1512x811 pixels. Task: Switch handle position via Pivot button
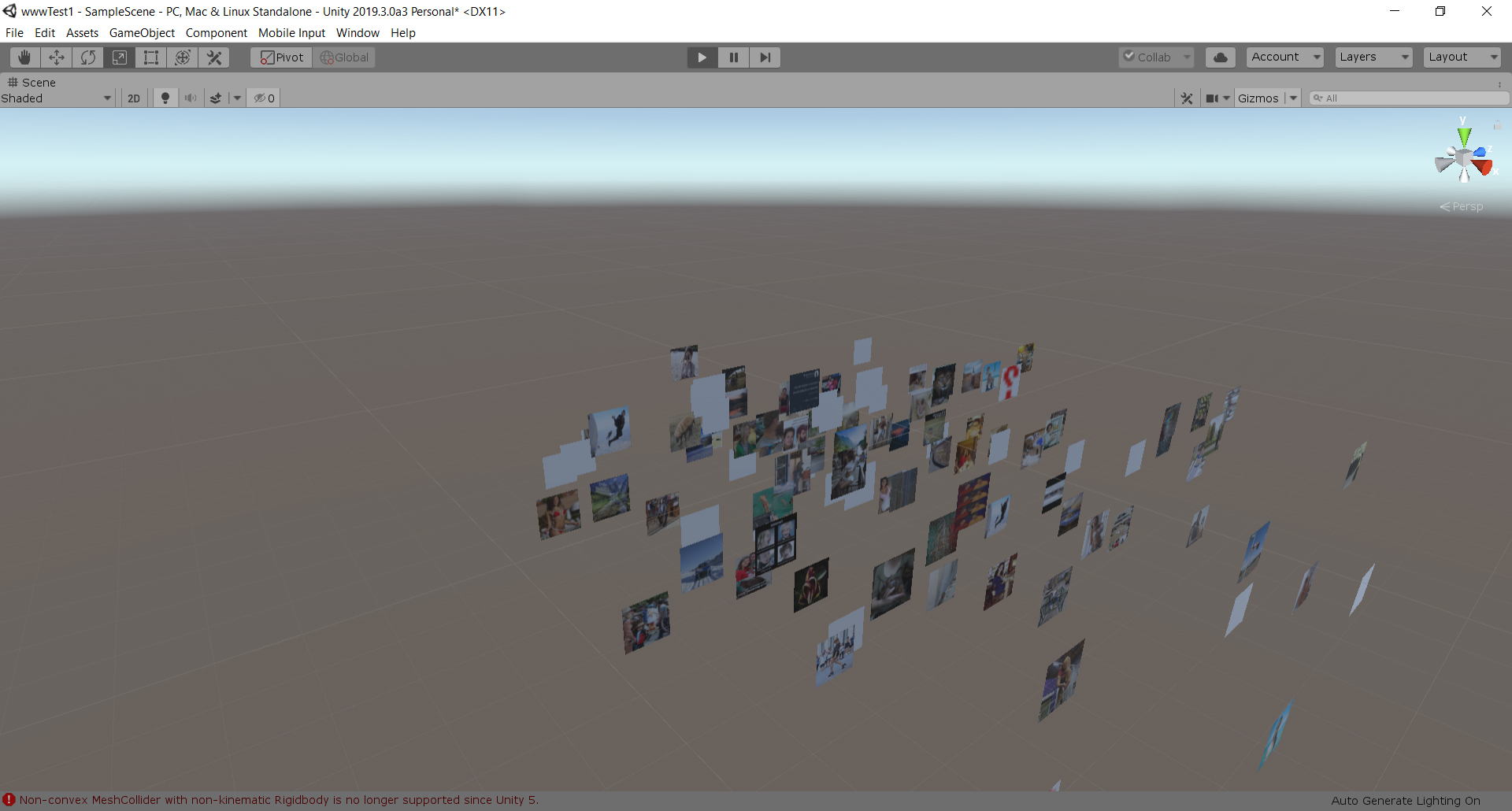tap(282, 57)
